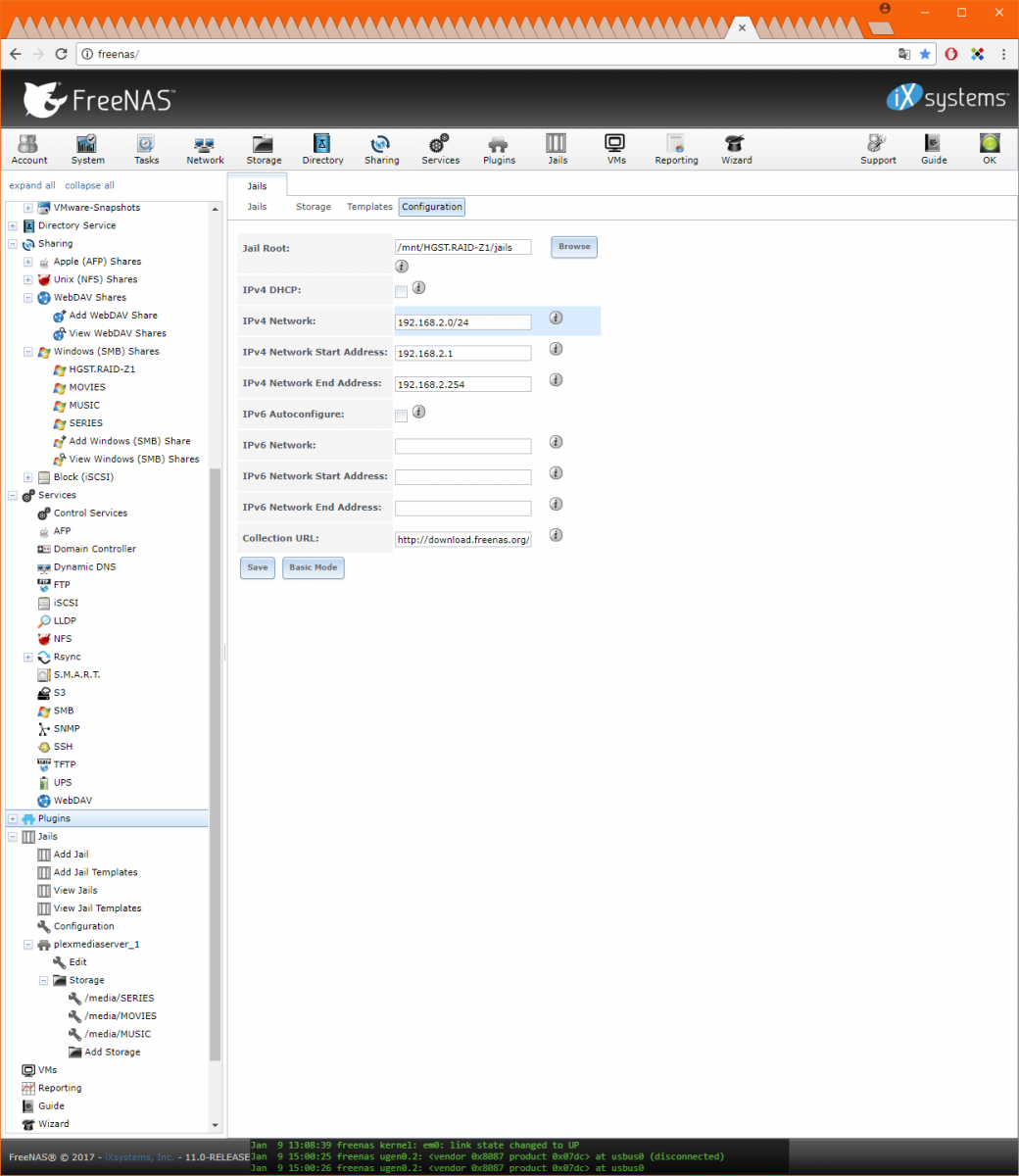The image size is (1019, 1176).
Task: Open the Directory toolbar icon
Action: point(322,149)
